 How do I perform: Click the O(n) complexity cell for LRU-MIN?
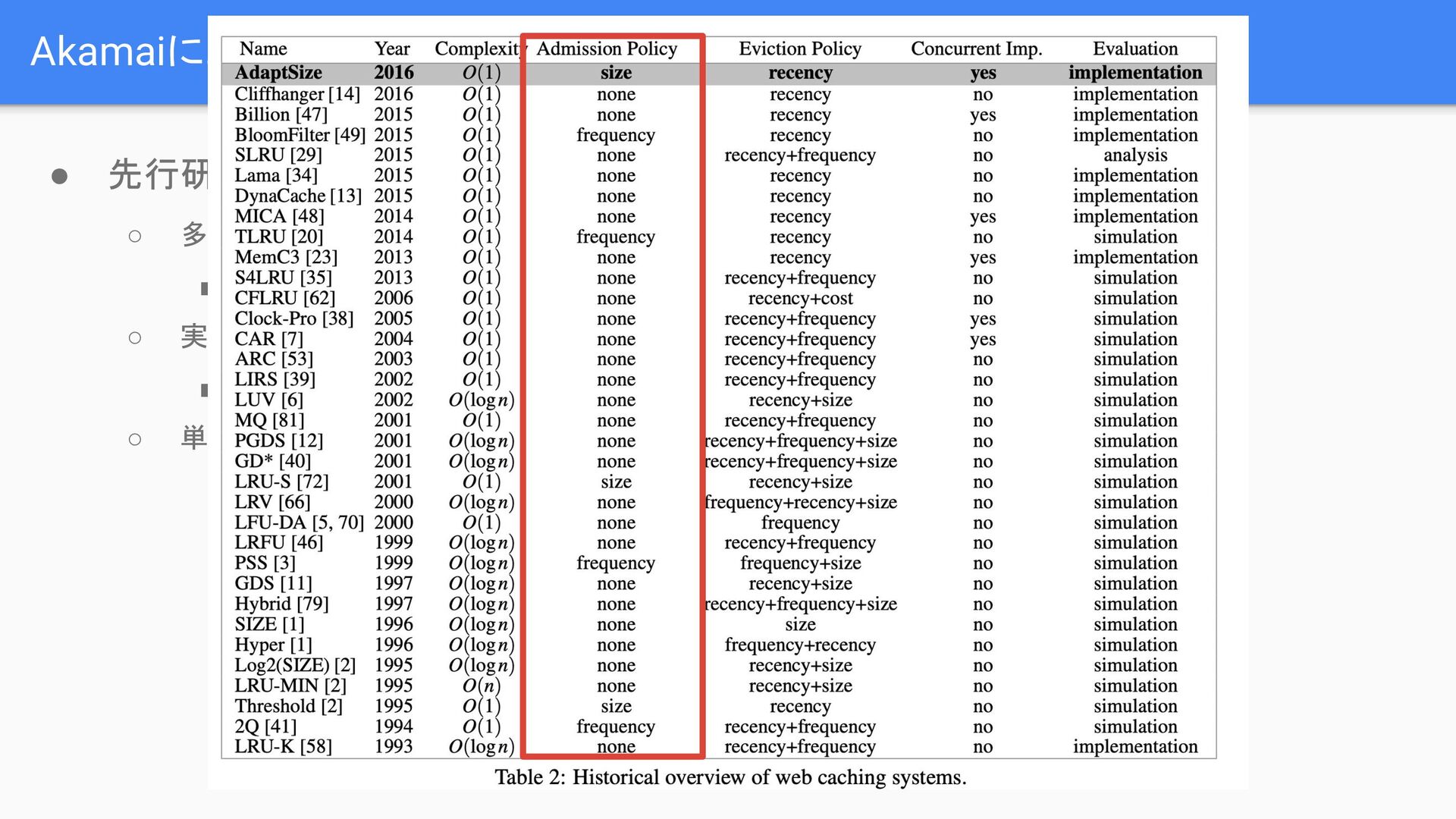click(482, 686)
